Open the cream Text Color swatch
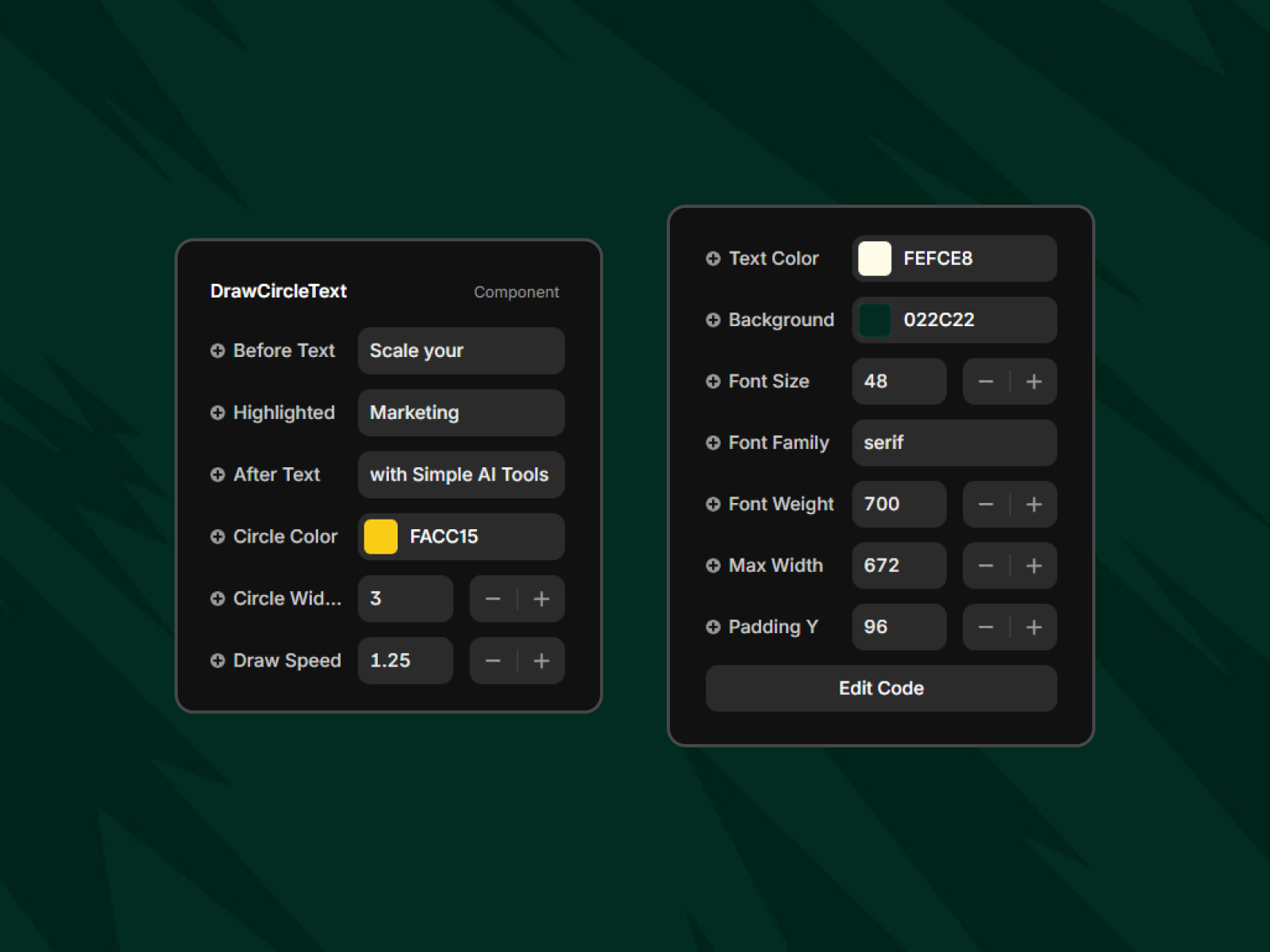This screenshot has height=952, width=1270. tap(875, 259)
